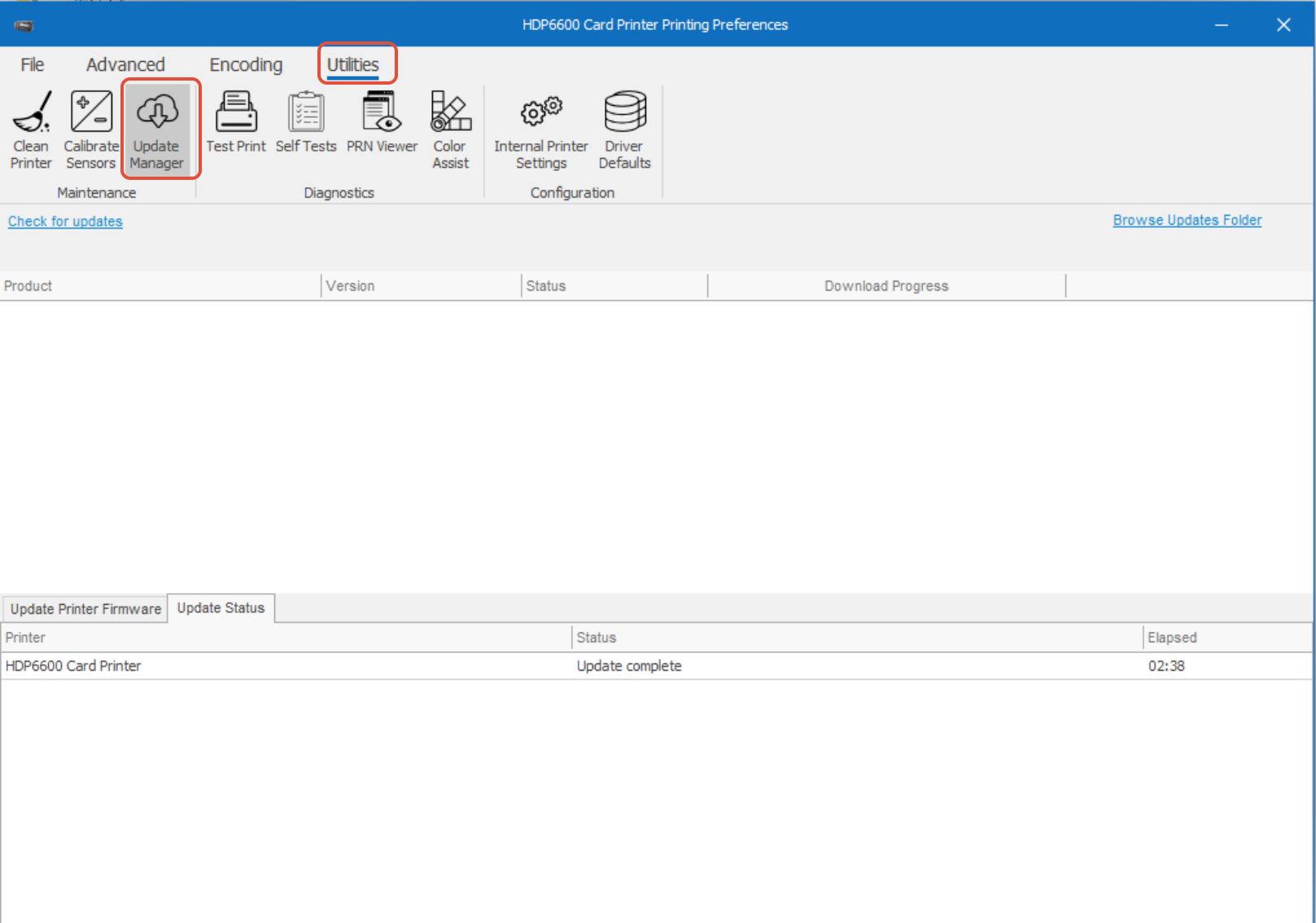Switch to the Encoding tab
Viewport: 1316px width, 923px height.
246,64
